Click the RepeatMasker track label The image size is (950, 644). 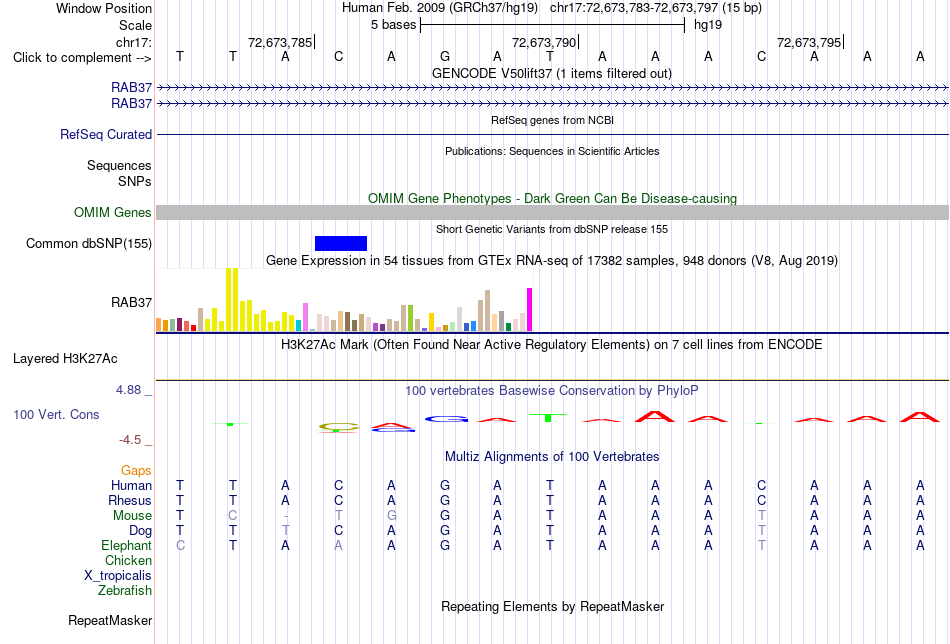[110, 620]
